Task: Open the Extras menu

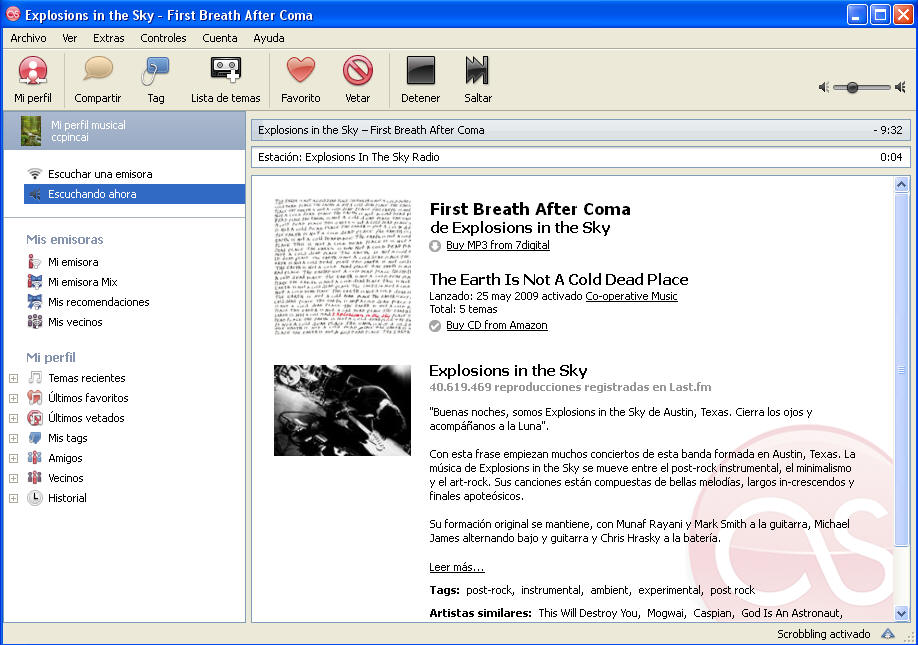Action: (x=108, y=38)
